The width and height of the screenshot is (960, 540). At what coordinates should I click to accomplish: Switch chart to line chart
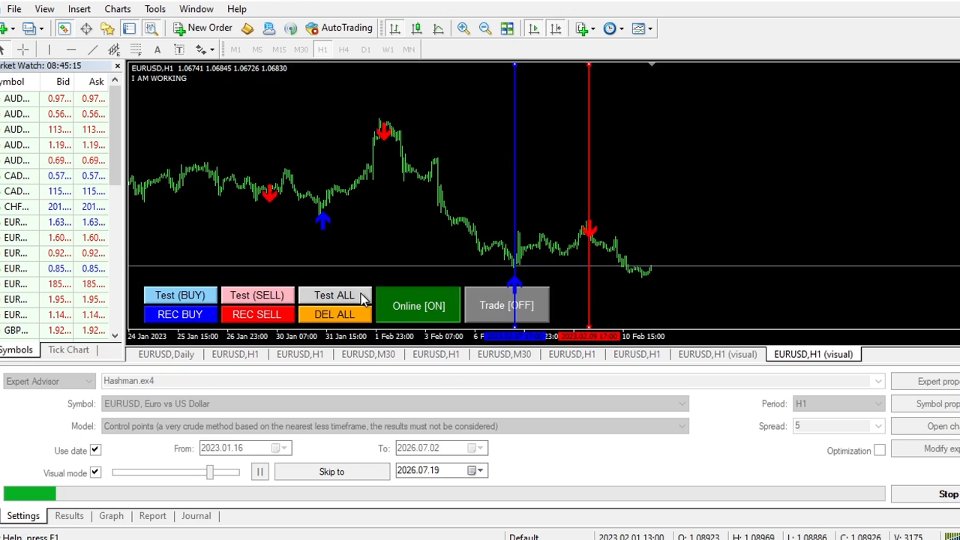click(438, 28)
